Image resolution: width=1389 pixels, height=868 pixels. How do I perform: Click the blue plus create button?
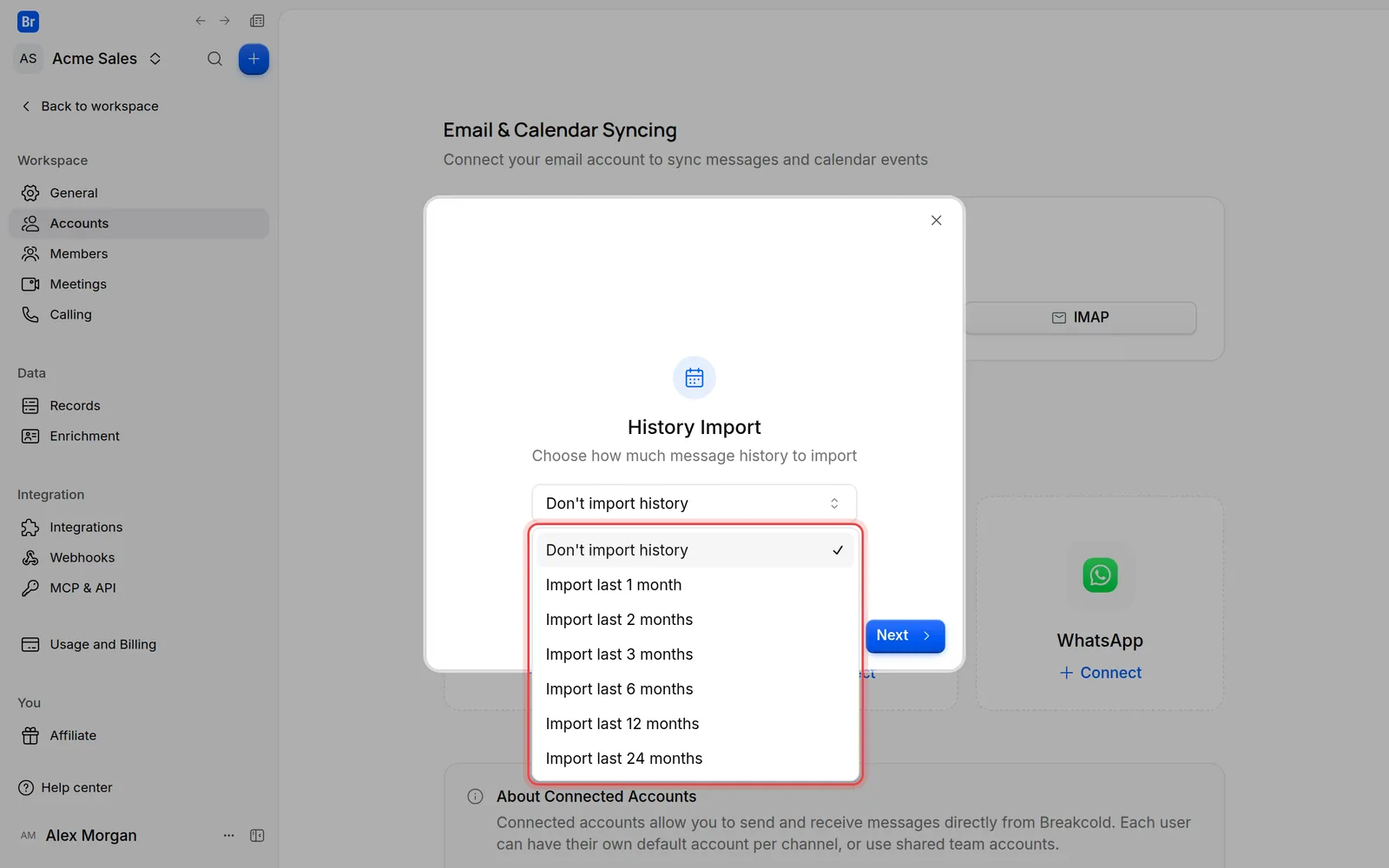(253, 59)
